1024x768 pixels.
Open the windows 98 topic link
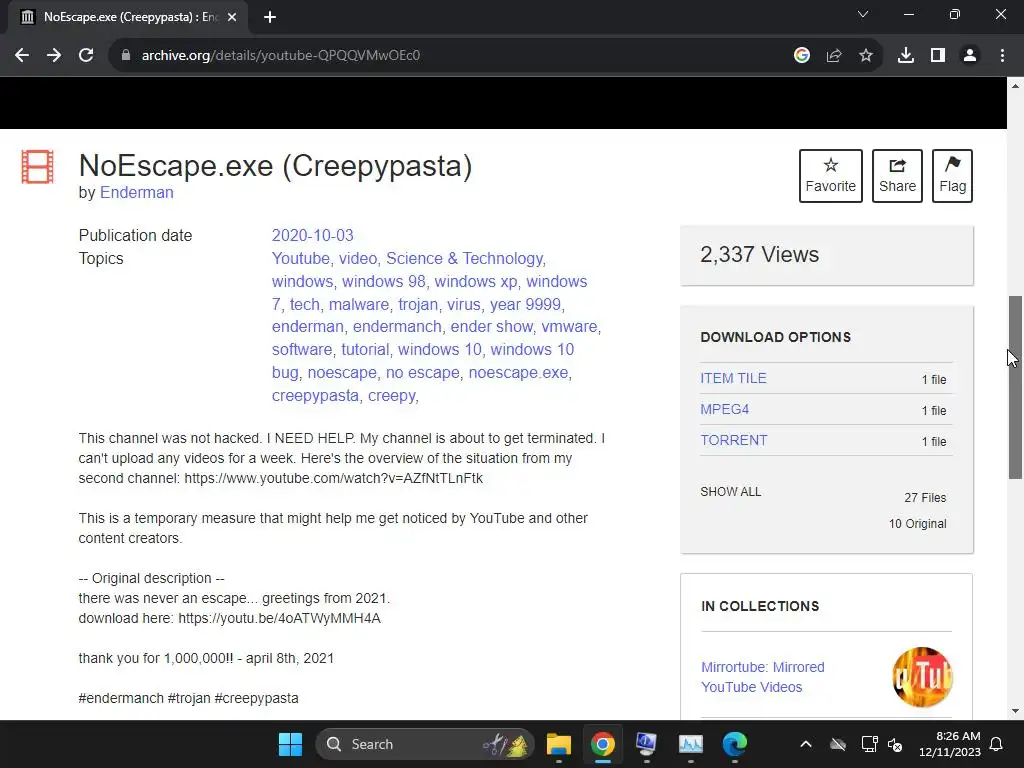383,281
